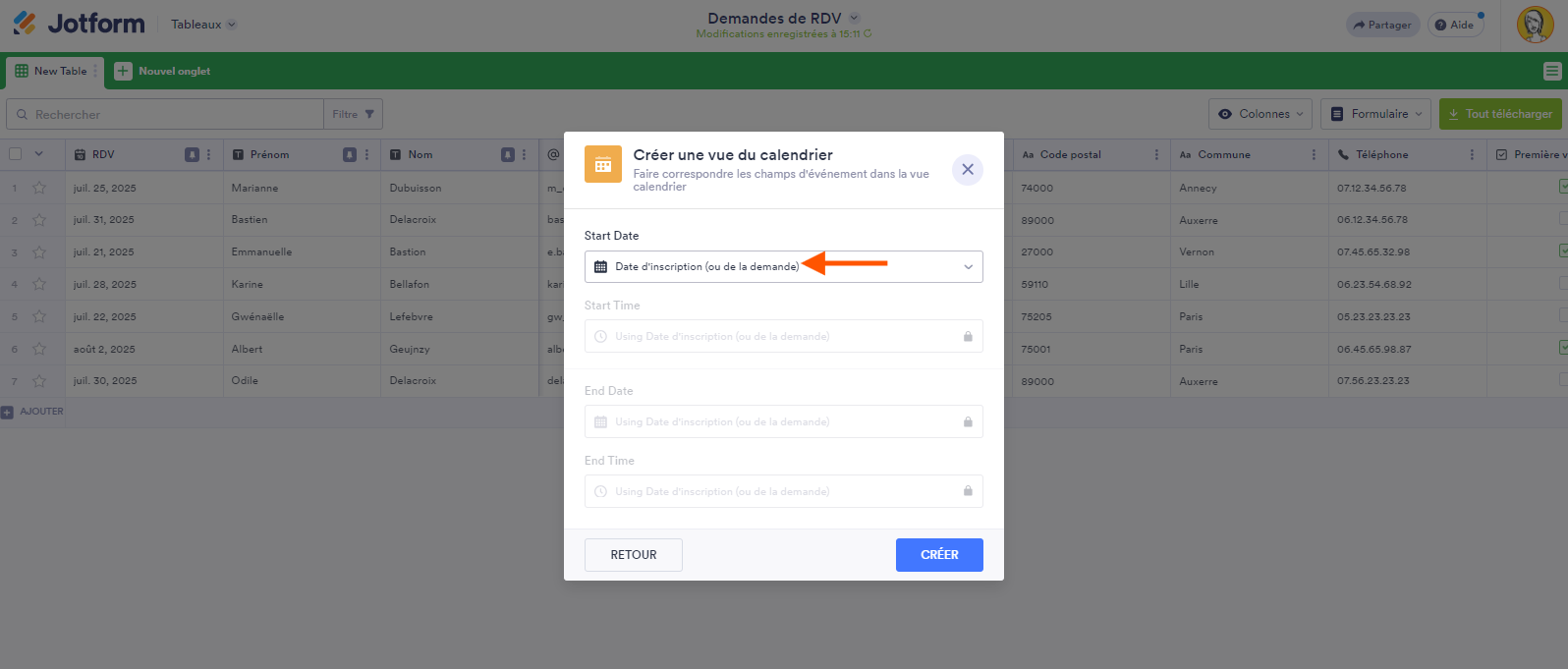Viewport: 1568px width, 669px height.
Task: Click the Jotform logo icon
Action: tap(25, 23)
